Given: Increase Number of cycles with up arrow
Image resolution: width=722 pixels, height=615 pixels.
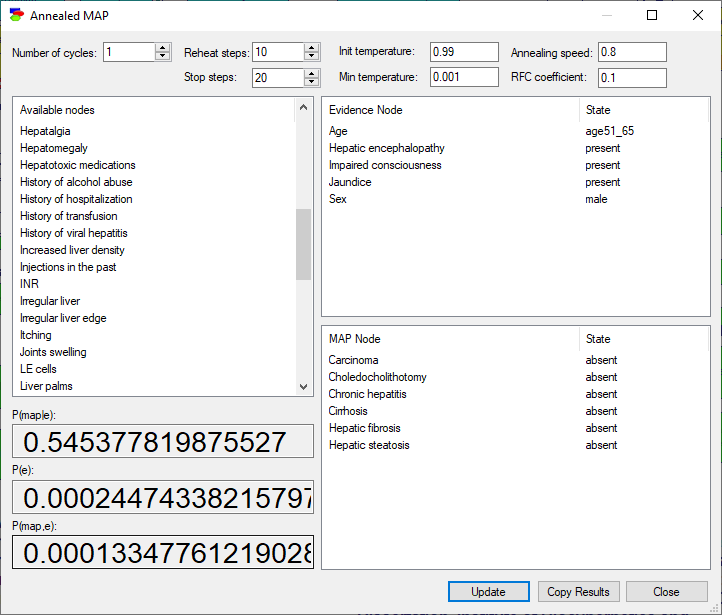Looking at the screenshot, I should (x=162, y=48).
